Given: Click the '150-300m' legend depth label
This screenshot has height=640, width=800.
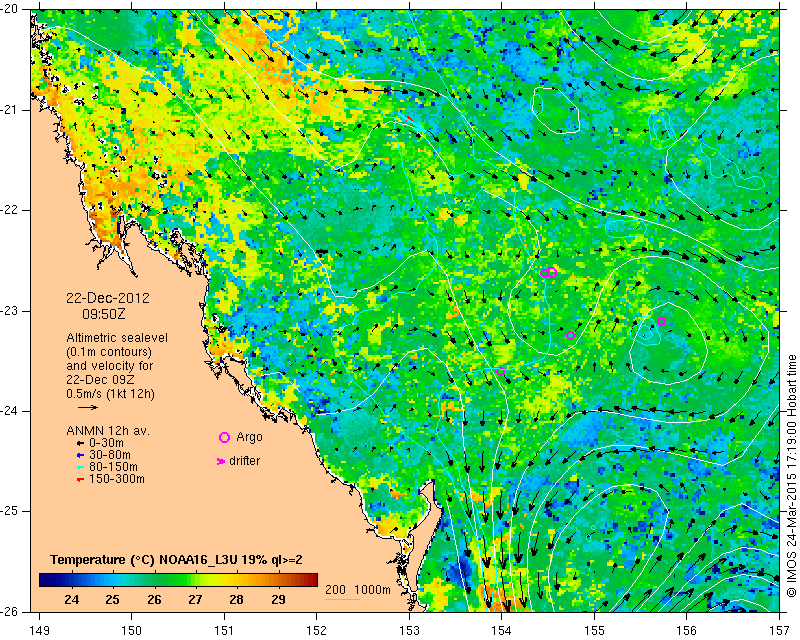Looking at the screenshot, I should point(117,479).
